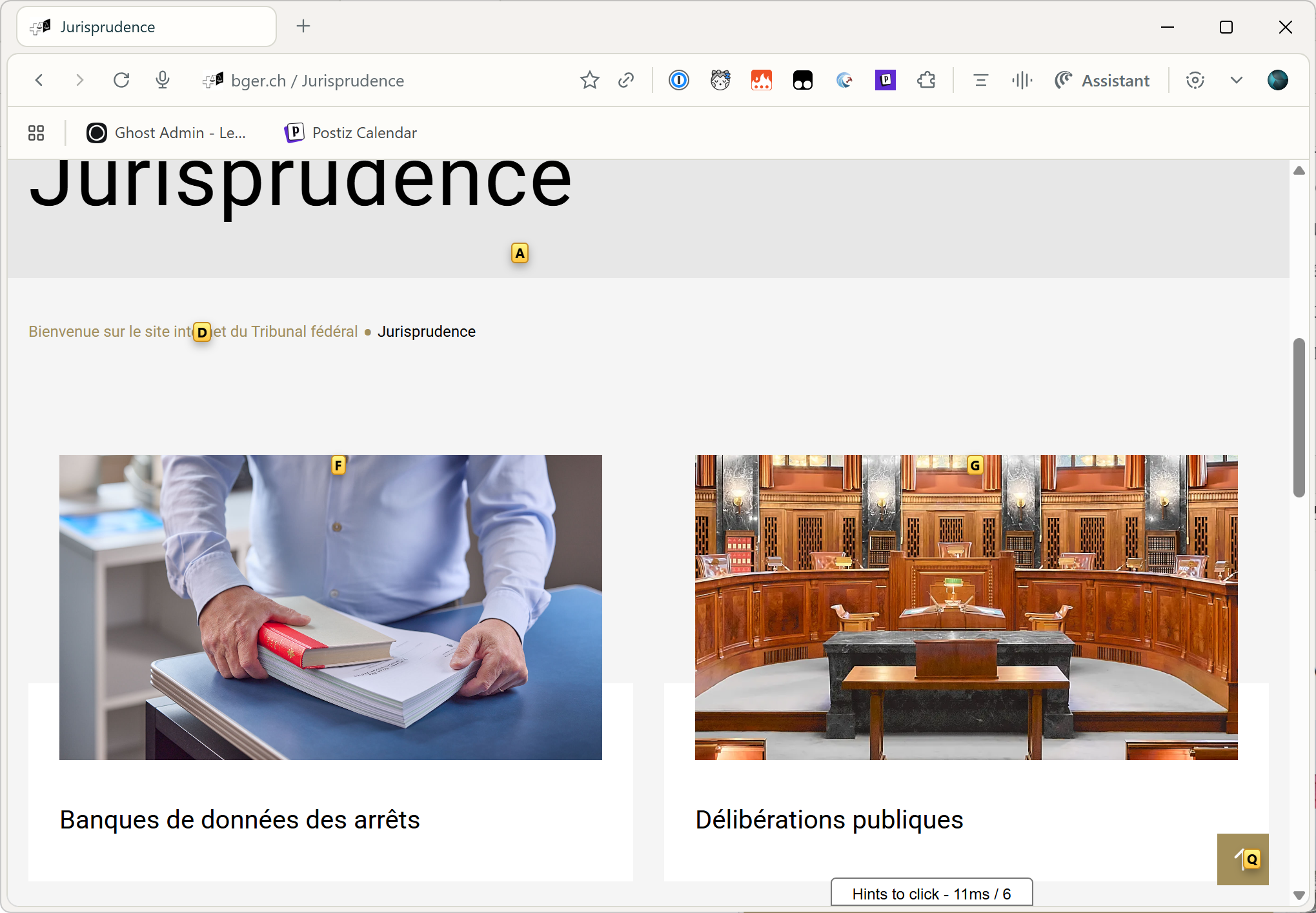This screenshot has width=1316, height=913.
Task: Open the apps grid in bookmarks bar
Action: pyautogui.click(x=36, y=133)
